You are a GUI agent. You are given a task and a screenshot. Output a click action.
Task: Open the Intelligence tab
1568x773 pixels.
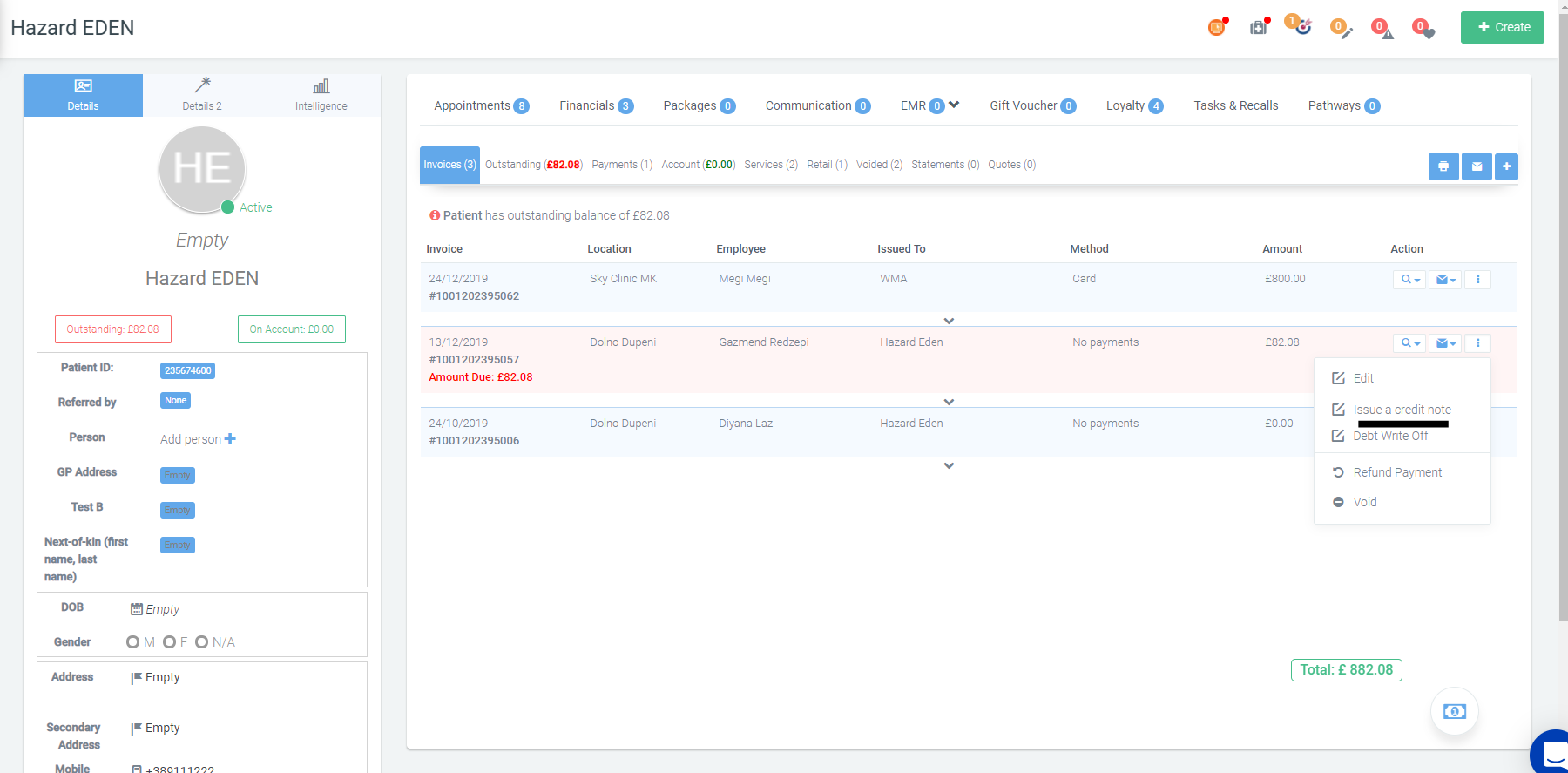pos(321,95)
